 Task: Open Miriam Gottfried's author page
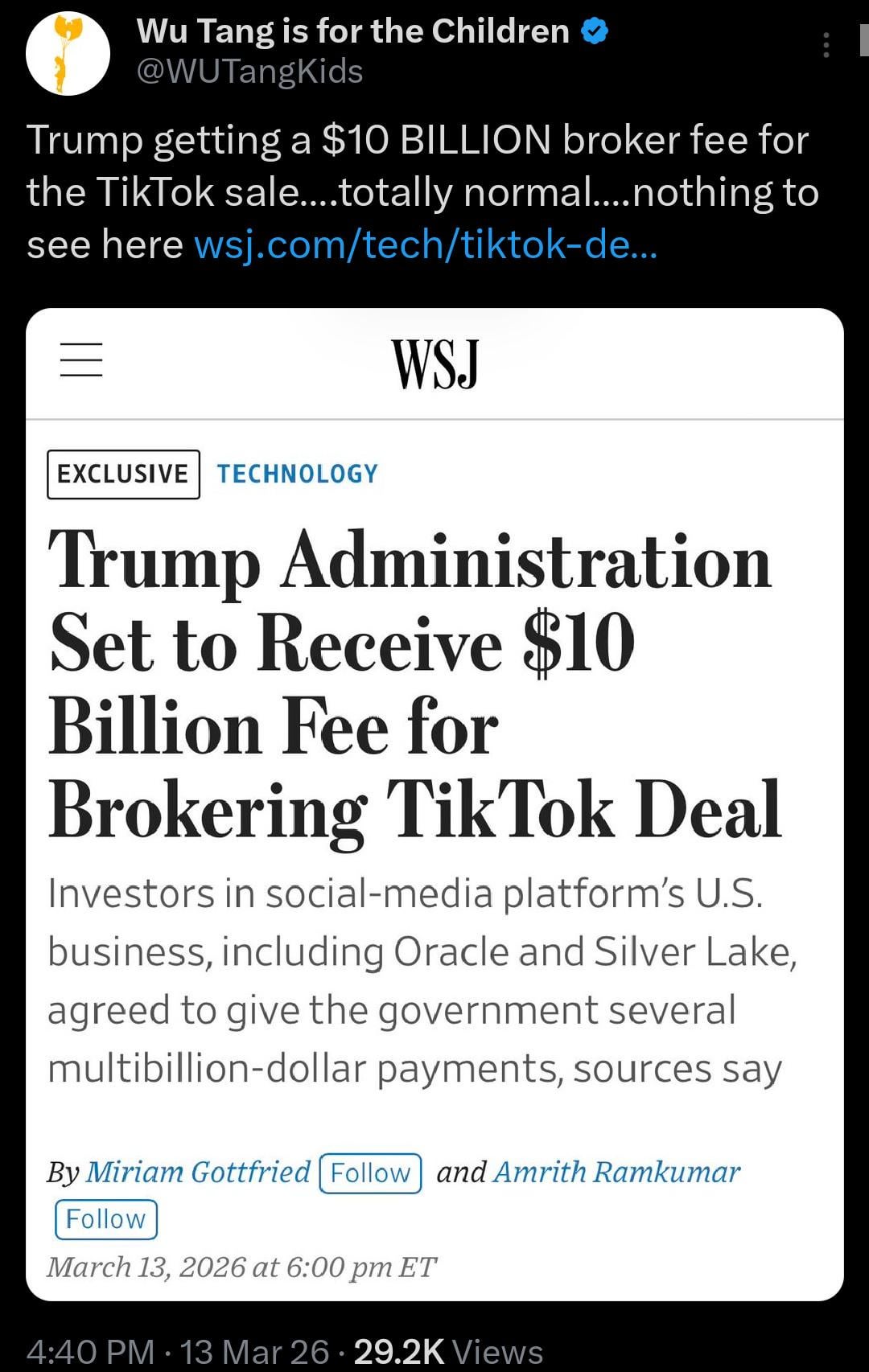(x=198, y=1172)
